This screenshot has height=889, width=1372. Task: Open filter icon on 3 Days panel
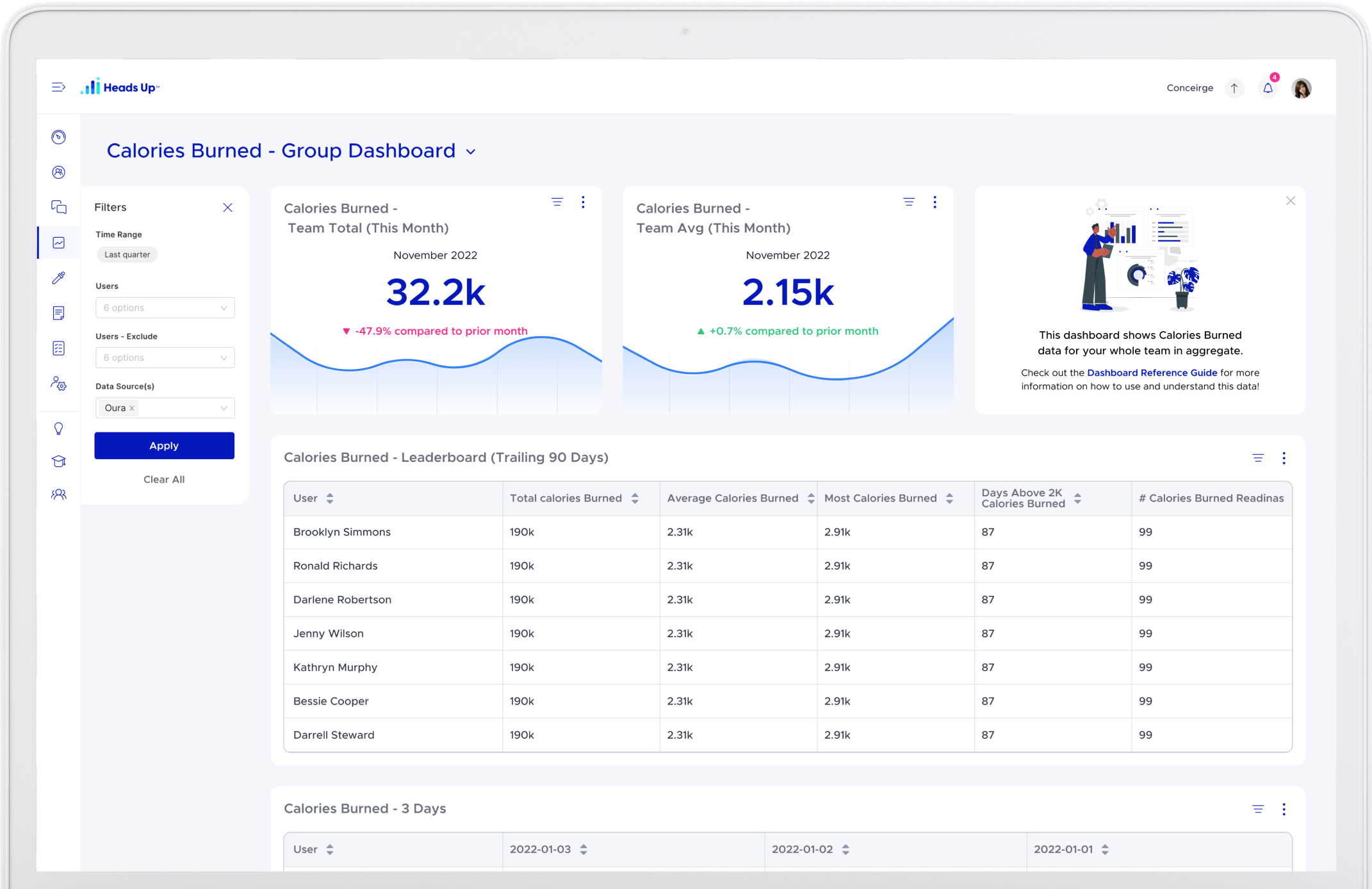[x=1258, y=809]
